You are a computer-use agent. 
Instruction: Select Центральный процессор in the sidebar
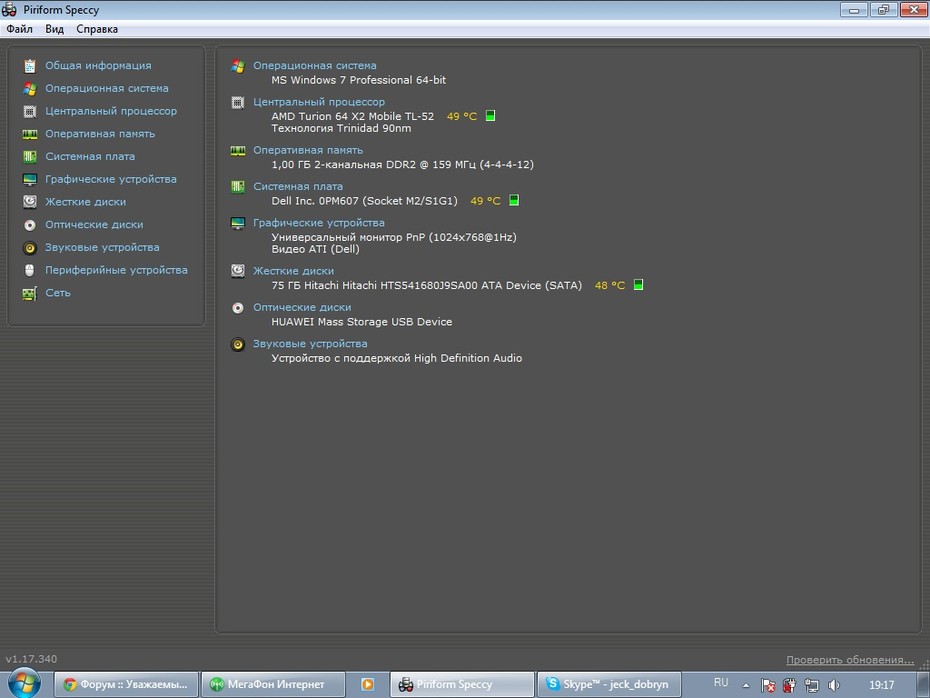[111, 111]
